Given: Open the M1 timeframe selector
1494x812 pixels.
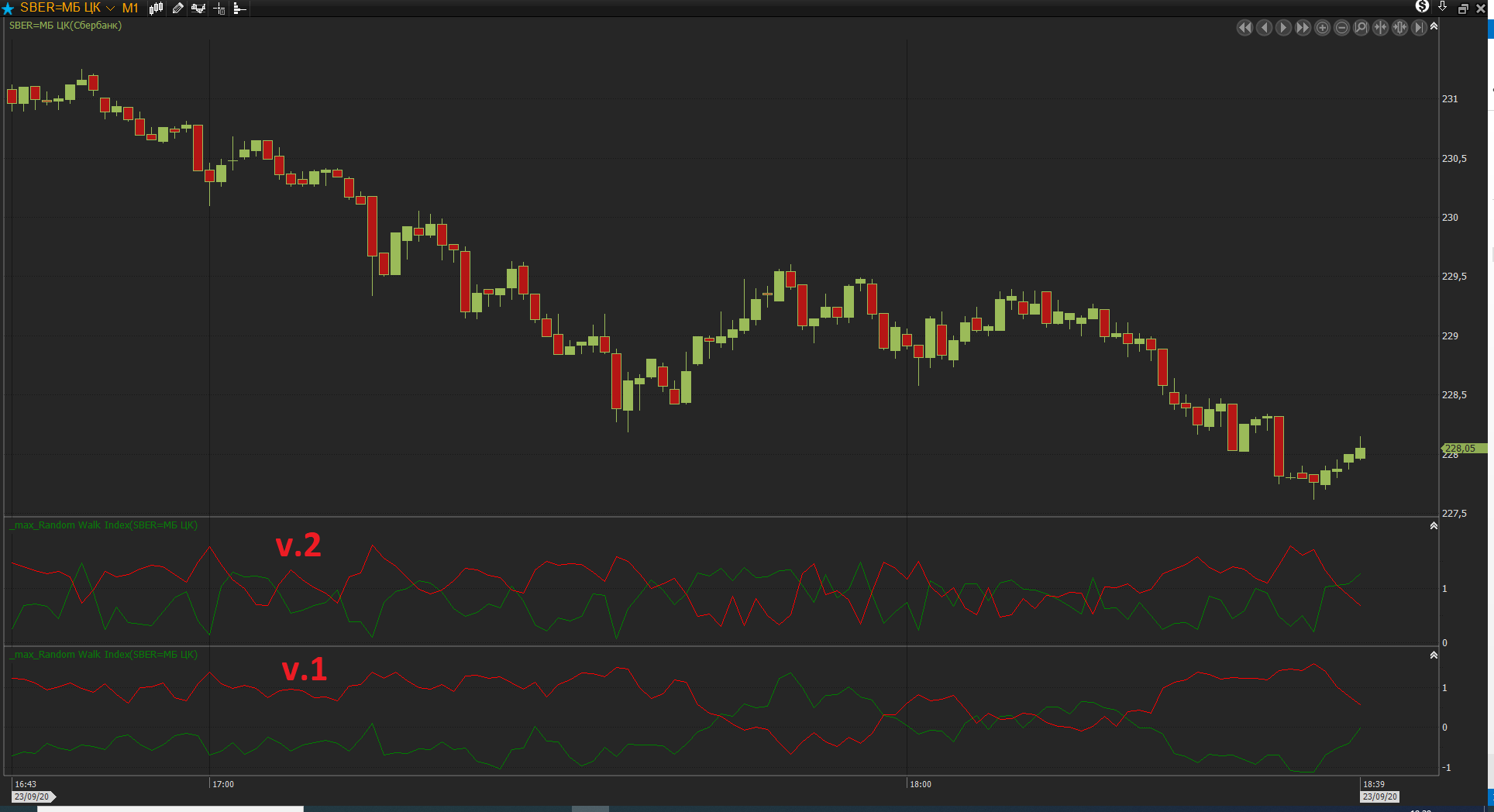Looking at the screenshot, I should pyautogui.click(x=130, y=9).
